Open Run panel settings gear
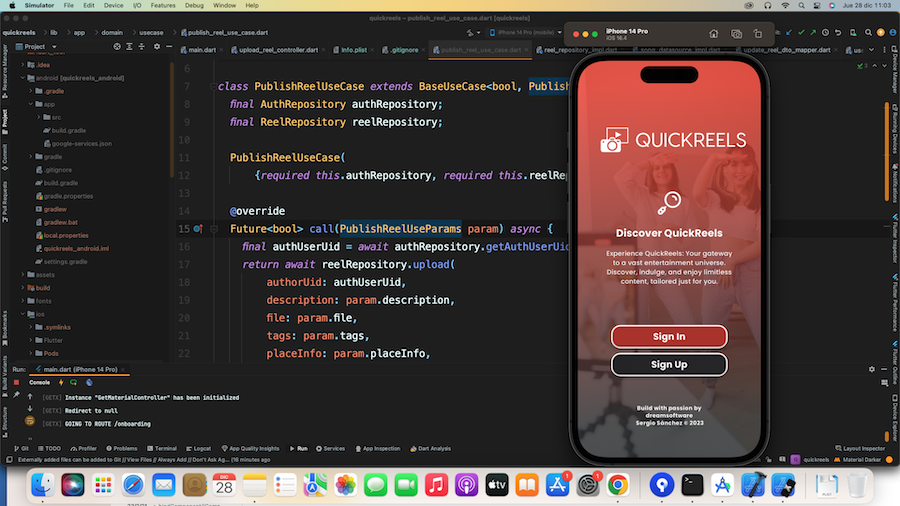This screenshot has height=506, width=900. [872, 369]
